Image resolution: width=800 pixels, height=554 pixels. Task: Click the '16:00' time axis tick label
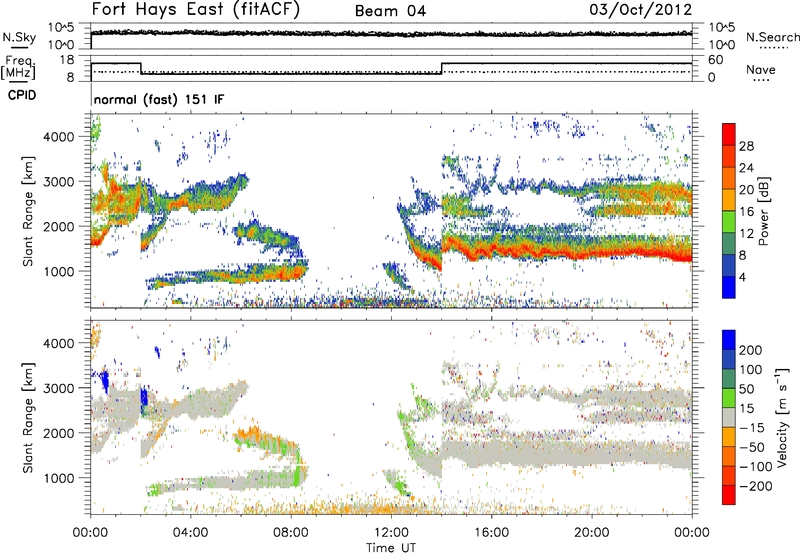tap(491, 533)
